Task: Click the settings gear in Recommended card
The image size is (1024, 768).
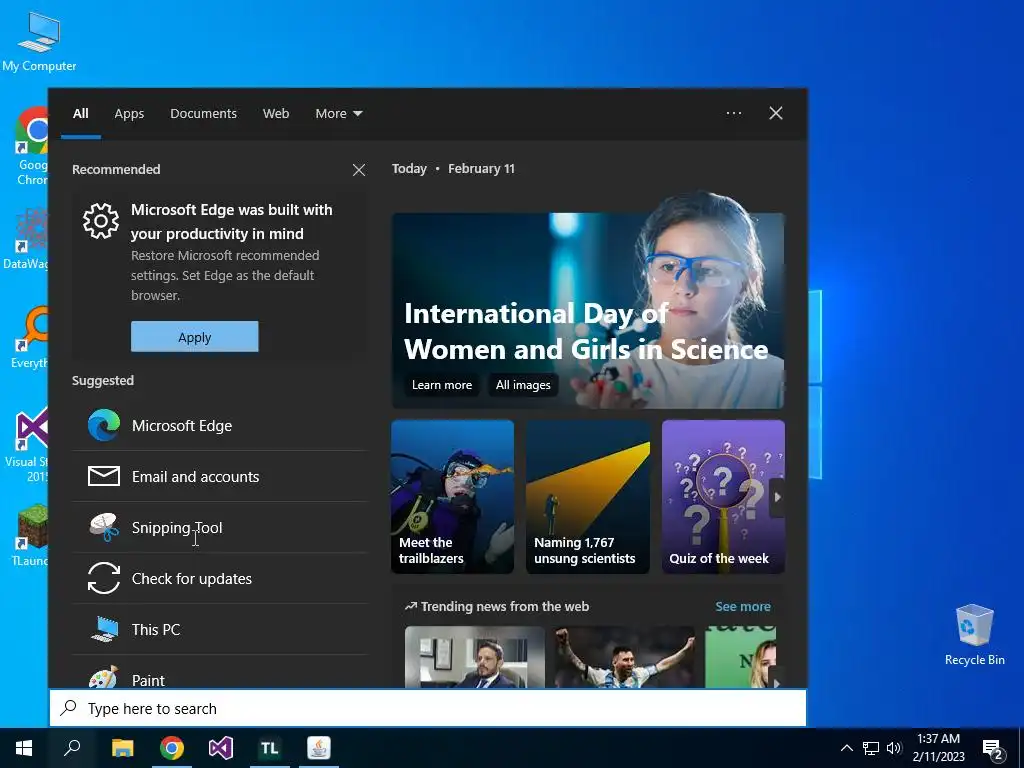Action: click(101, 221)
